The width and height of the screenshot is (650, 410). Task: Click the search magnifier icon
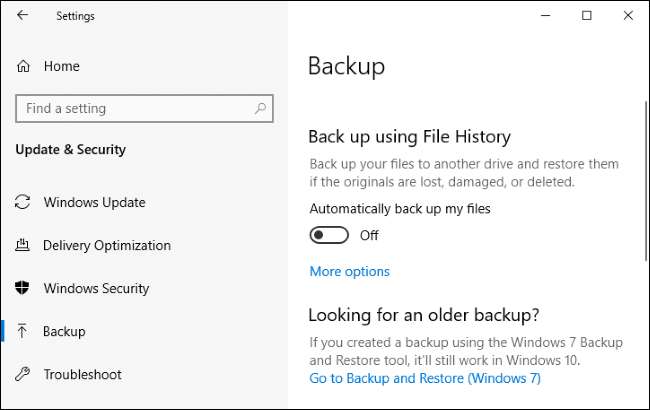coord(260,108)
